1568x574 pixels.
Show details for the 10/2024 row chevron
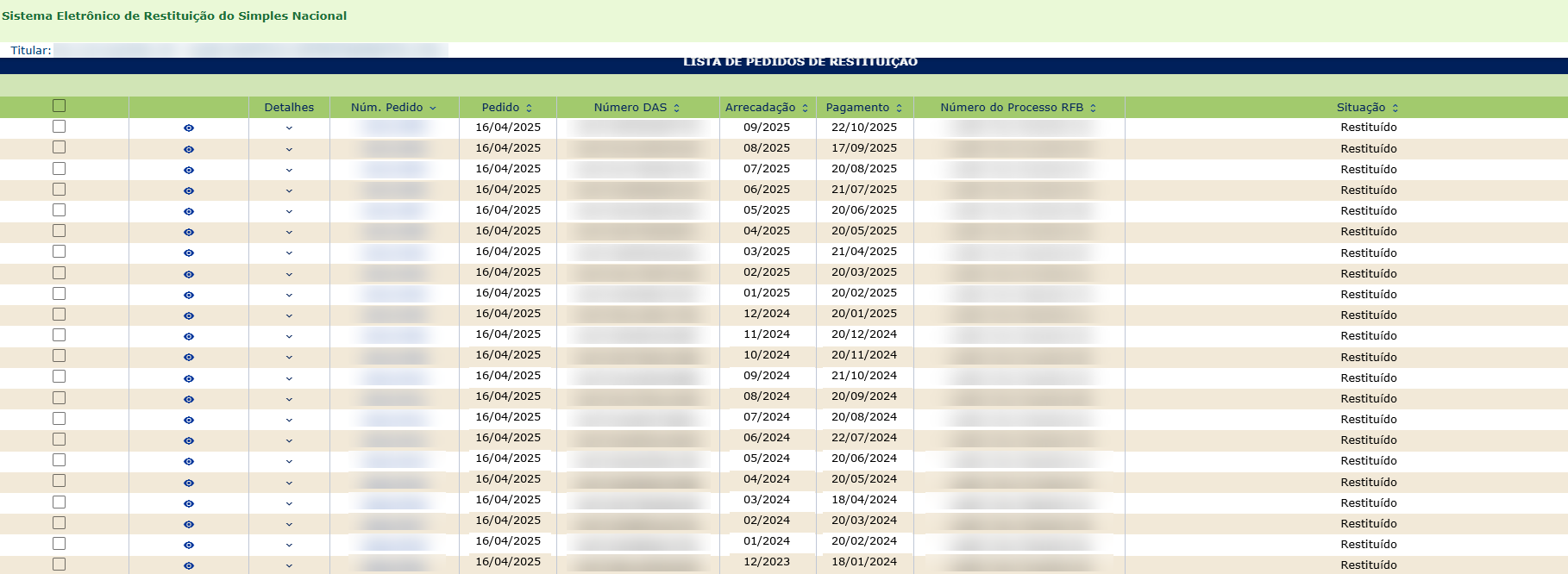(x=289, y=357)
